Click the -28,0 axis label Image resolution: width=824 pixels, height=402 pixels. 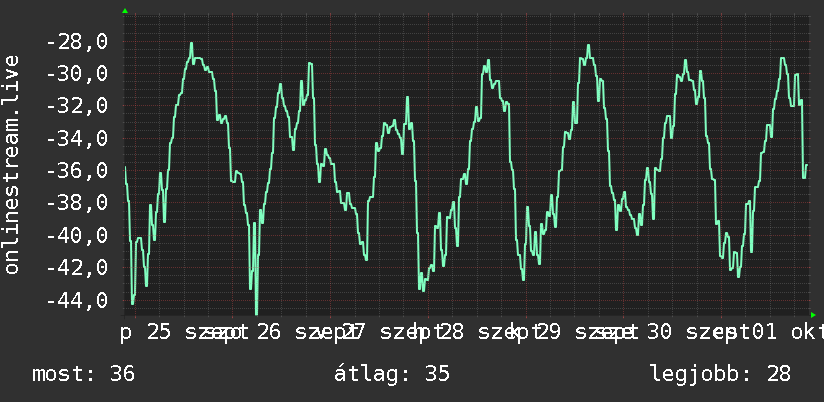77,42
